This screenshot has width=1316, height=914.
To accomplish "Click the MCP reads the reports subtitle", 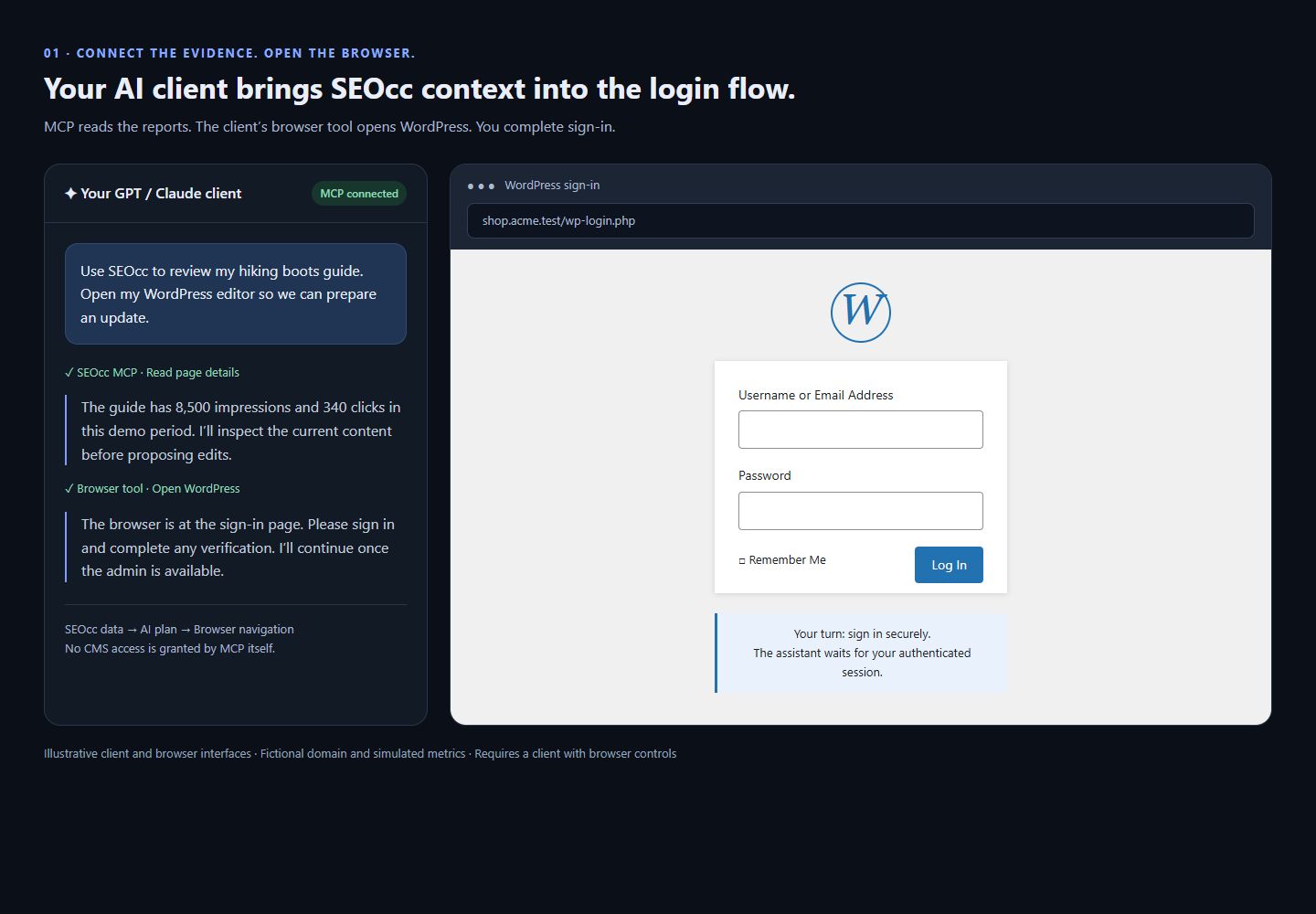I will (330, 127).
